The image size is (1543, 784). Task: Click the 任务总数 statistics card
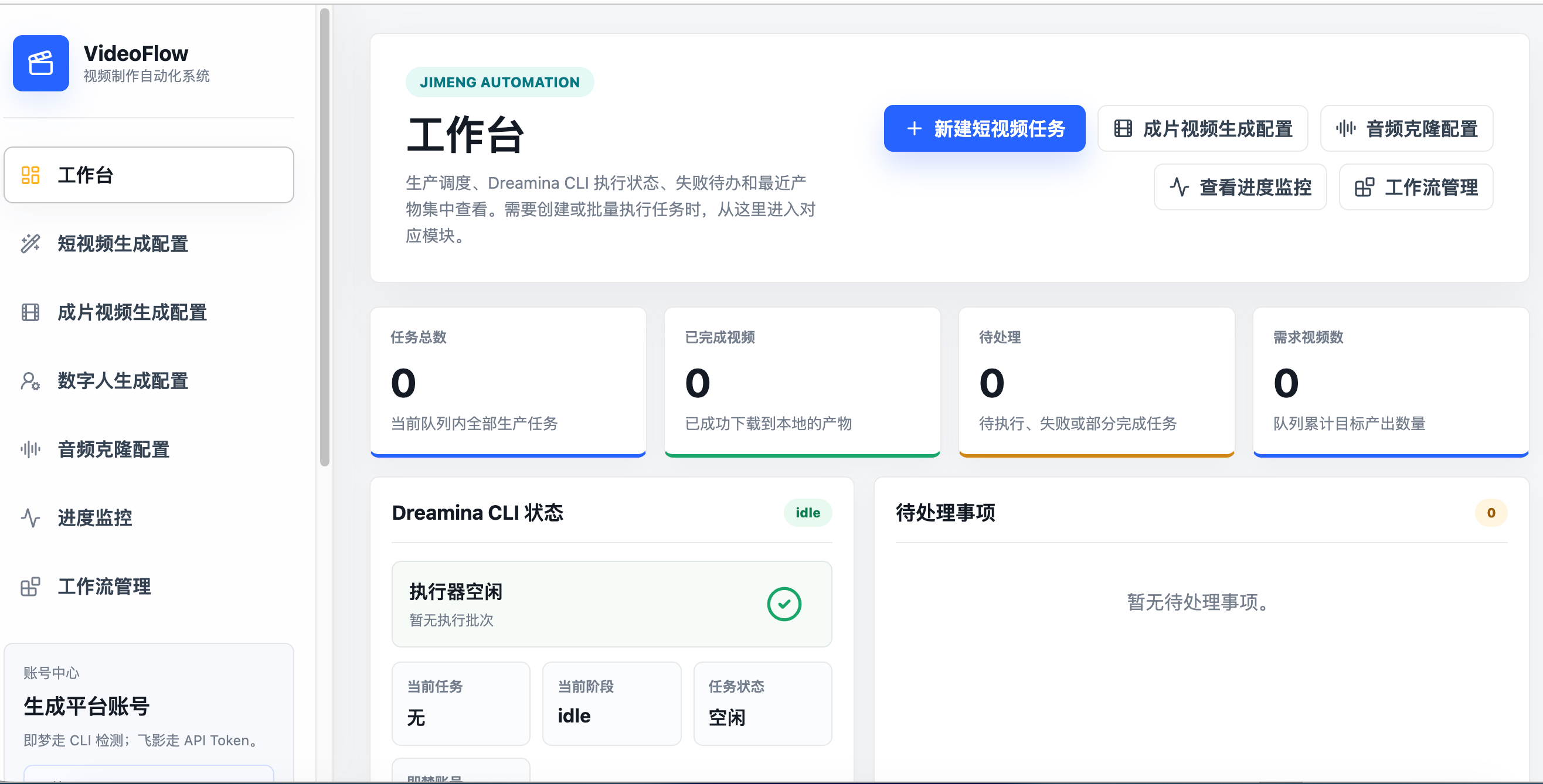508,382
